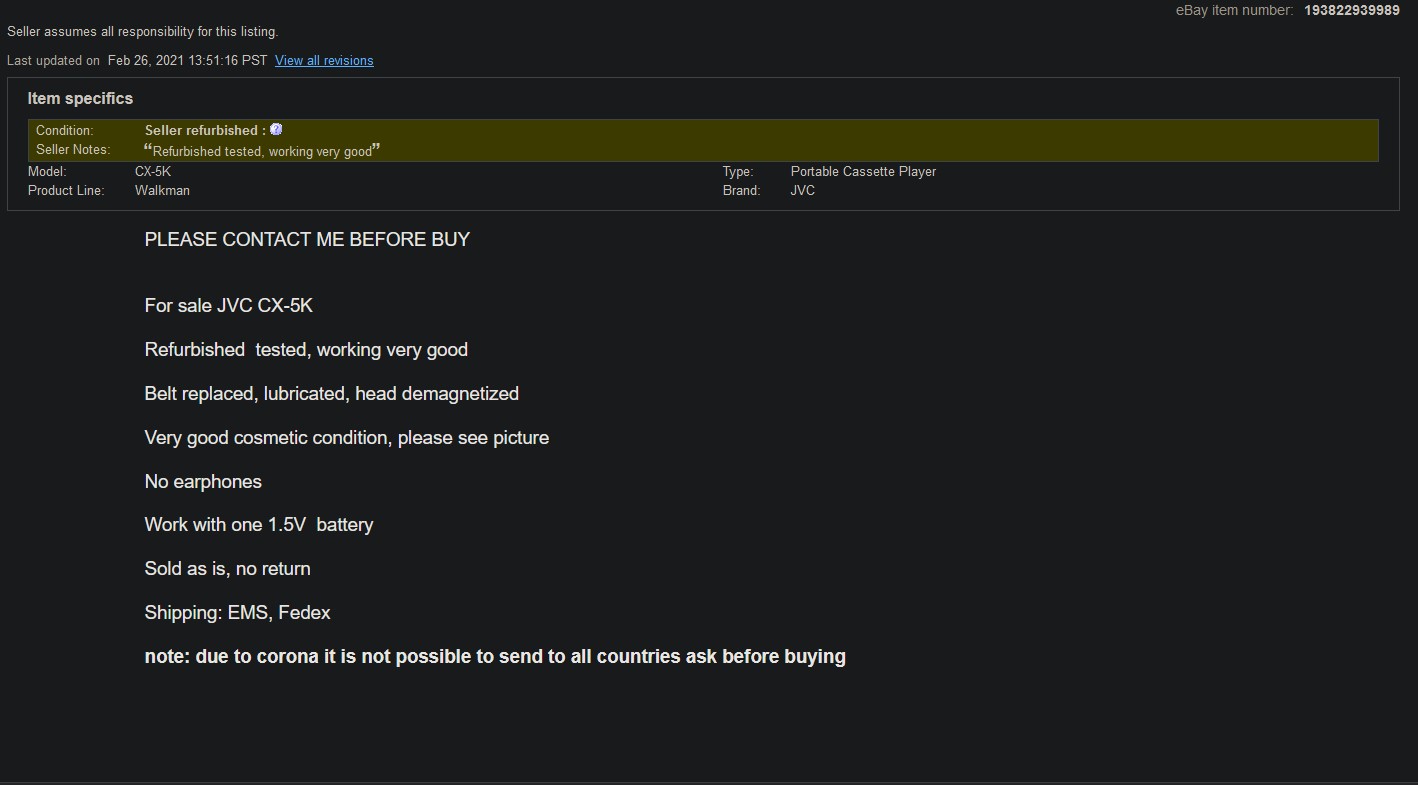Image resolution: width=1418 pixels, height=785 pixels.
Task: Select the Seller Notes quoted text
Action: (262, 151)
